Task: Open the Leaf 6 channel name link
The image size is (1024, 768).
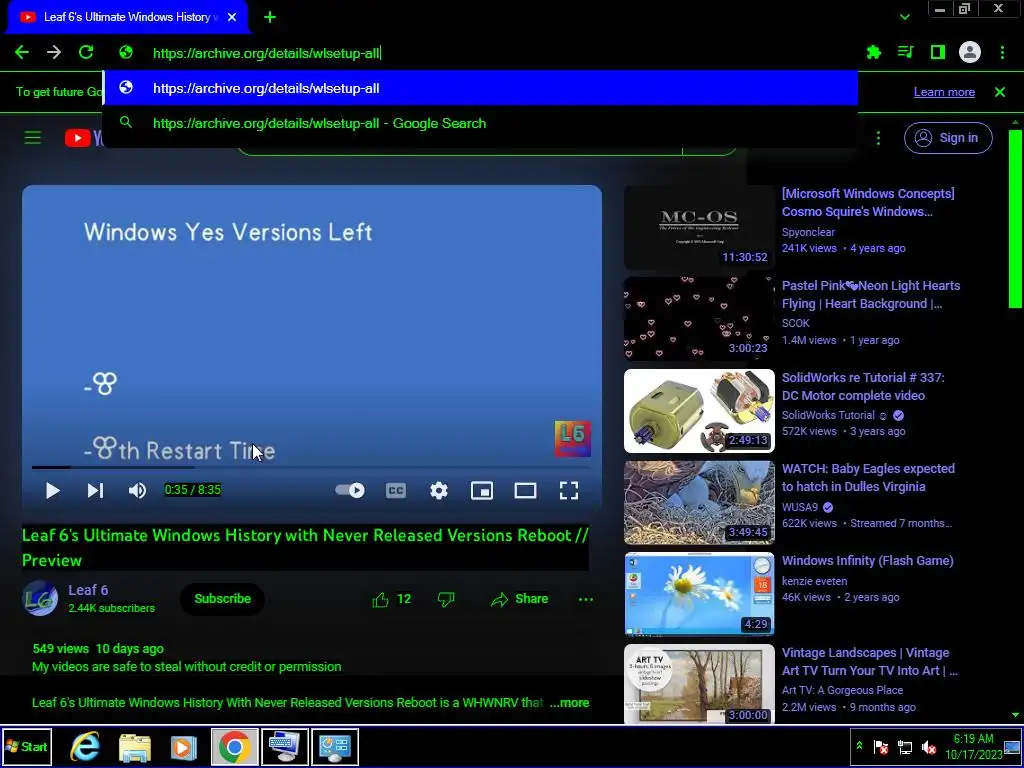Action: click(88, 590)
